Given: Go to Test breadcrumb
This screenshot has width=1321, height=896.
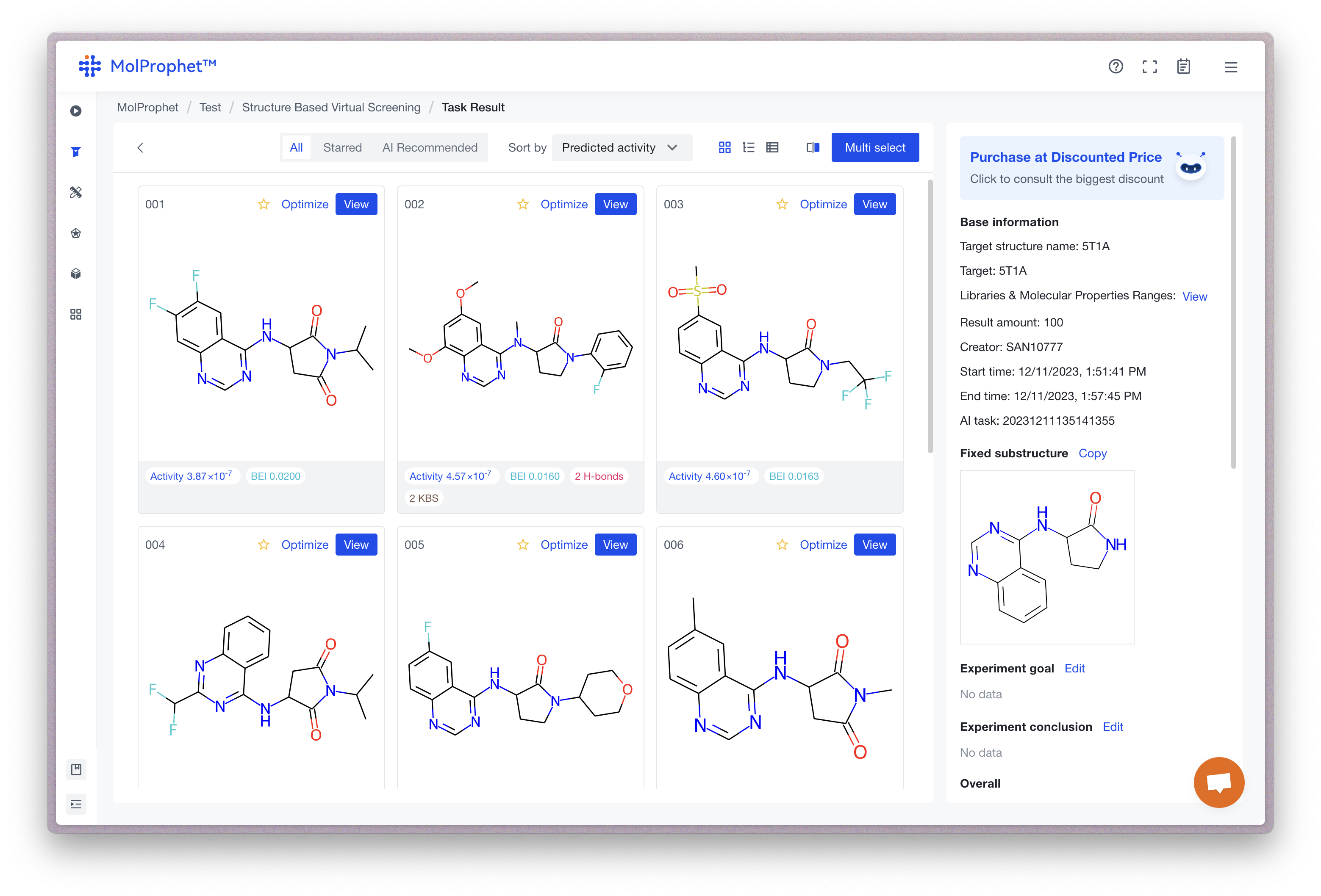Looking at the screenshot, I should click(x=210, y=108).
